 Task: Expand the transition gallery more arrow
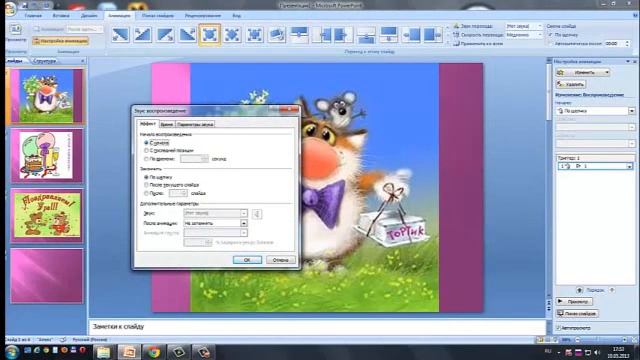[x=447, y=42]
